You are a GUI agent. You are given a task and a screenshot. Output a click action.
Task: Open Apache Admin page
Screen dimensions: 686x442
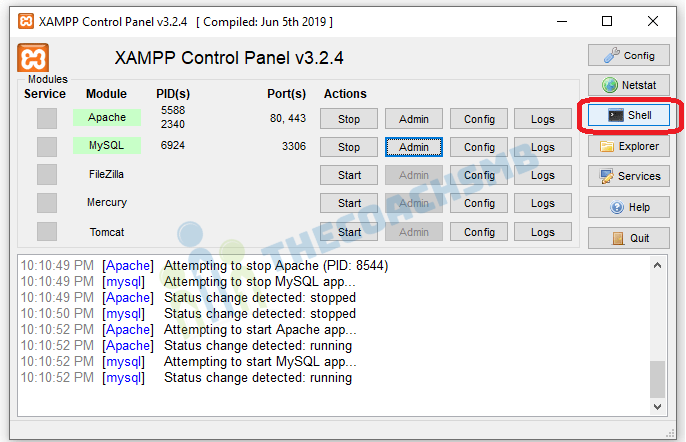point(413,119)
